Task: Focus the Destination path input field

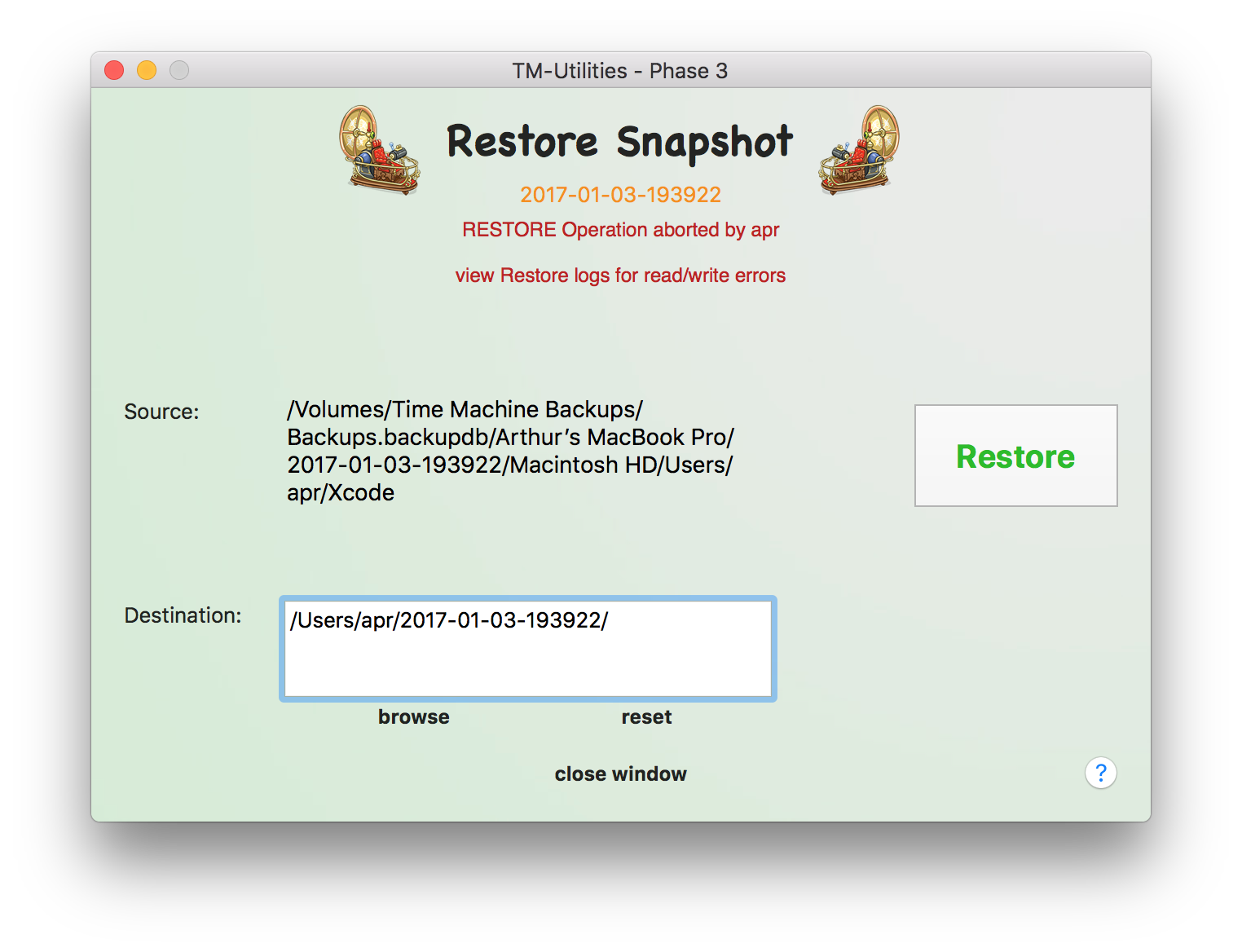Action: click(528, 649)
